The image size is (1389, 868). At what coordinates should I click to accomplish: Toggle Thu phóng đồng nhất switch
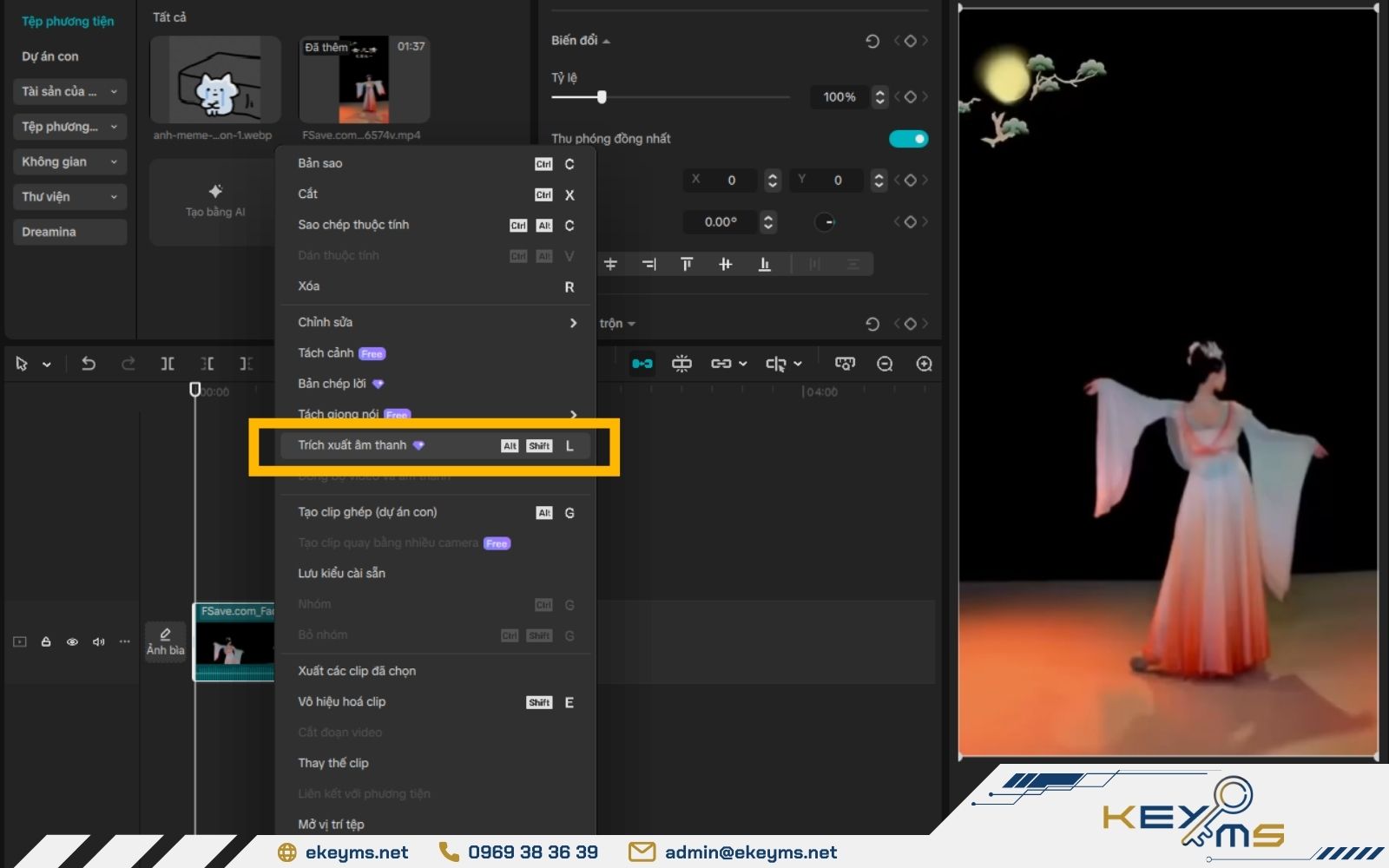click(908, 139)
